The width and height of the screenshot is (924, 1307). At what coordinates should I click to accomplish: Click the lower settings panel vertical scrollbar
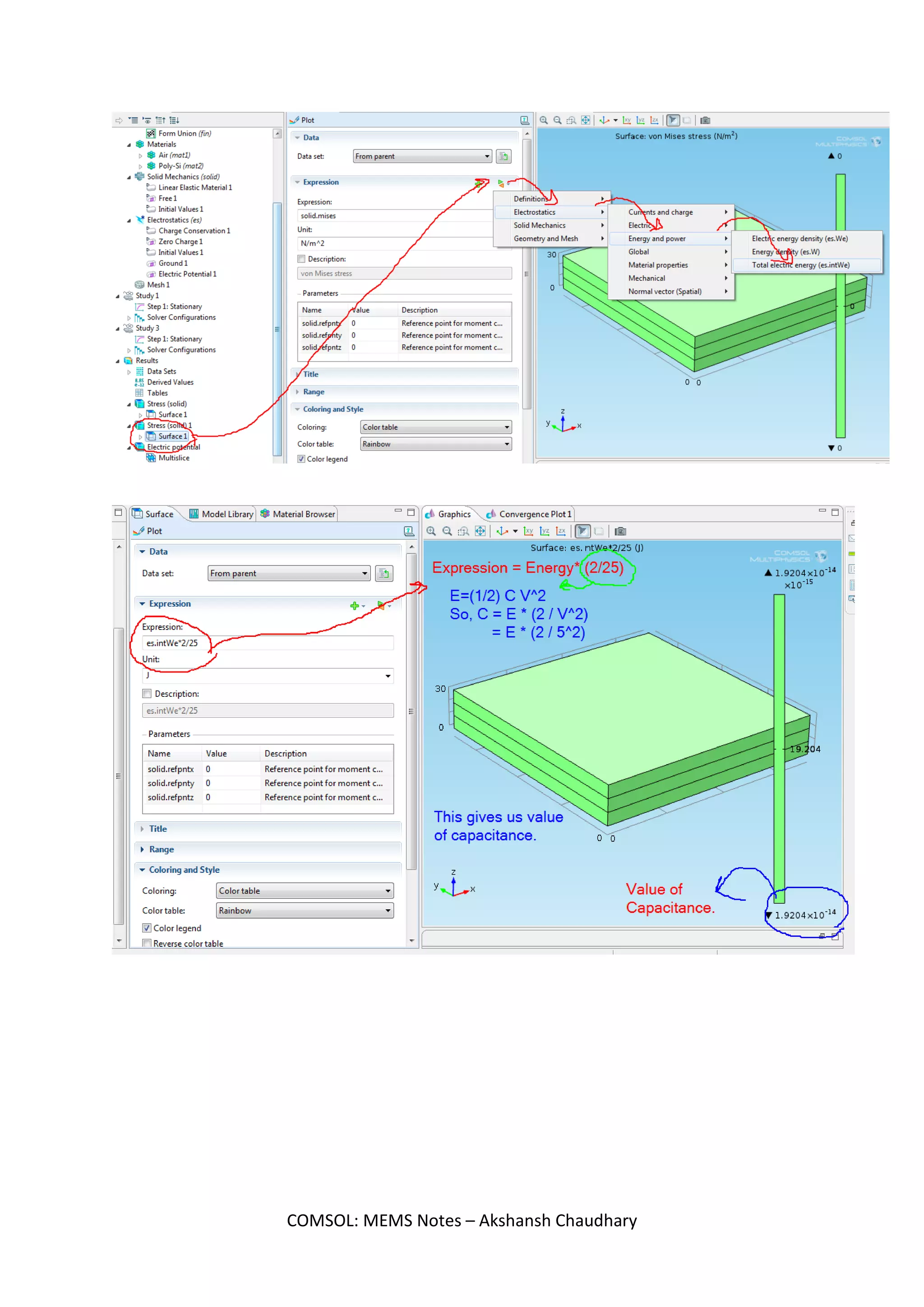412,712
